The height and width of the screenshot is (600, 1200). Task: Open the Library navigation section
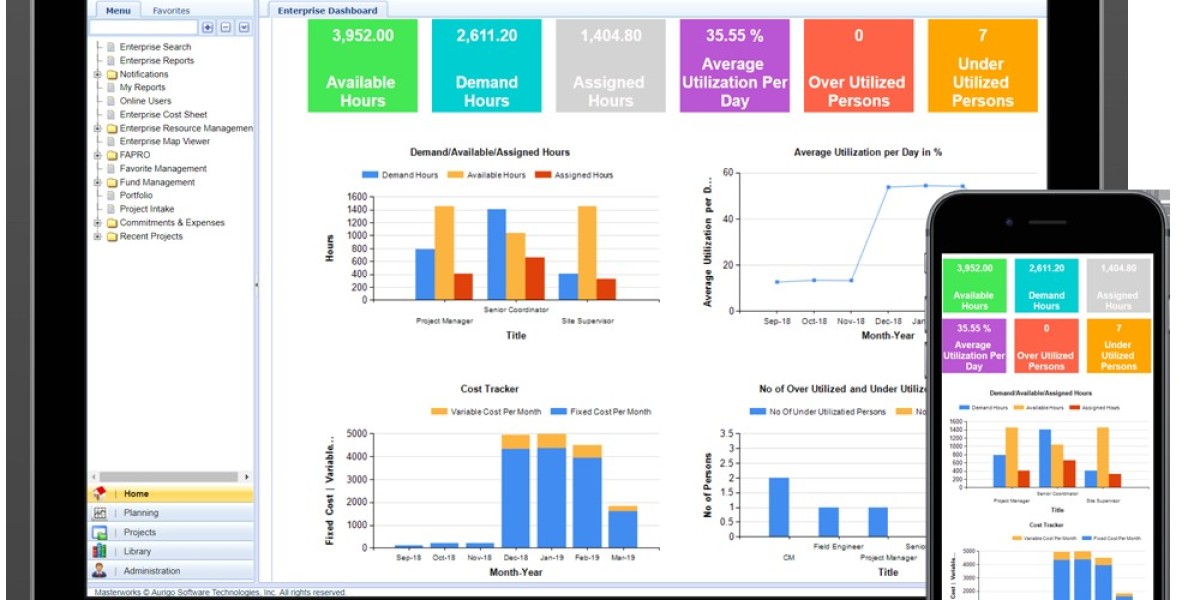[x=171, y=551]
